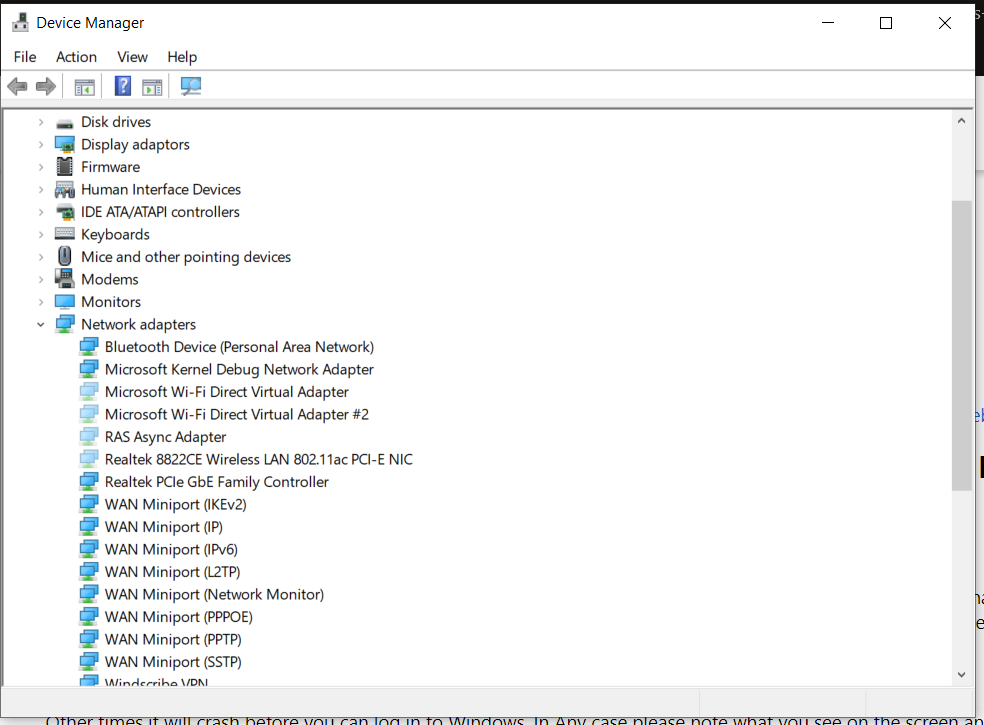Viewport: 984px width, 725px height.
Task: Select Realtek 8822CE Wireless LAN adapter
Action: click(258, 459)
